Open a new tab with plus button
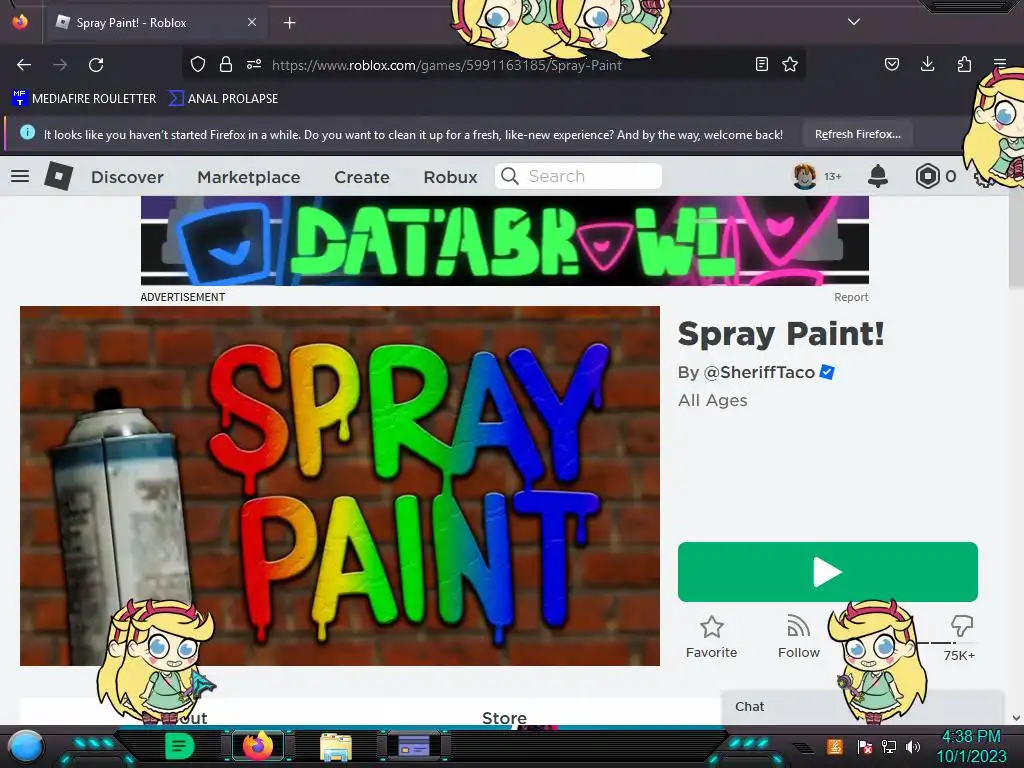The height and width of the screenshot is (768, 1024). point(289,23)
